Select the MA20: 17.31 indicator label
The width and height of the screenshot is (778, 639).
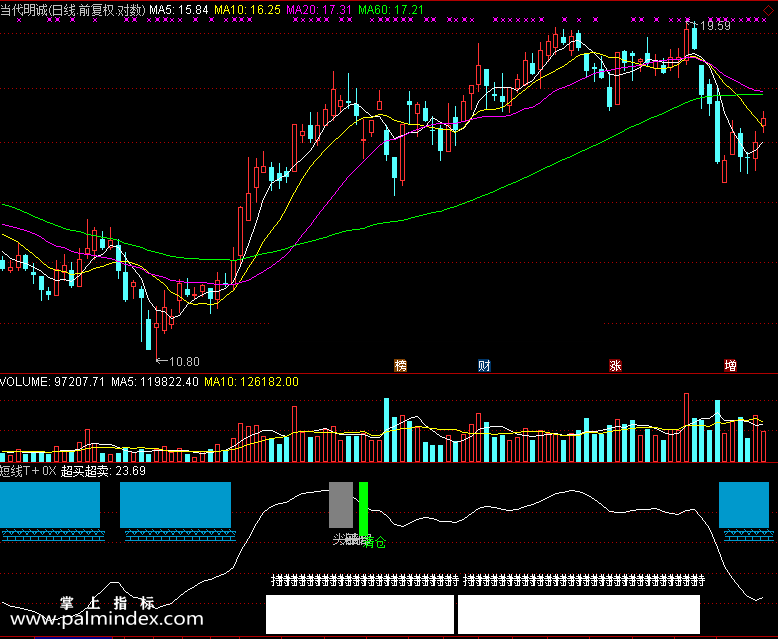tap(319, 10)
